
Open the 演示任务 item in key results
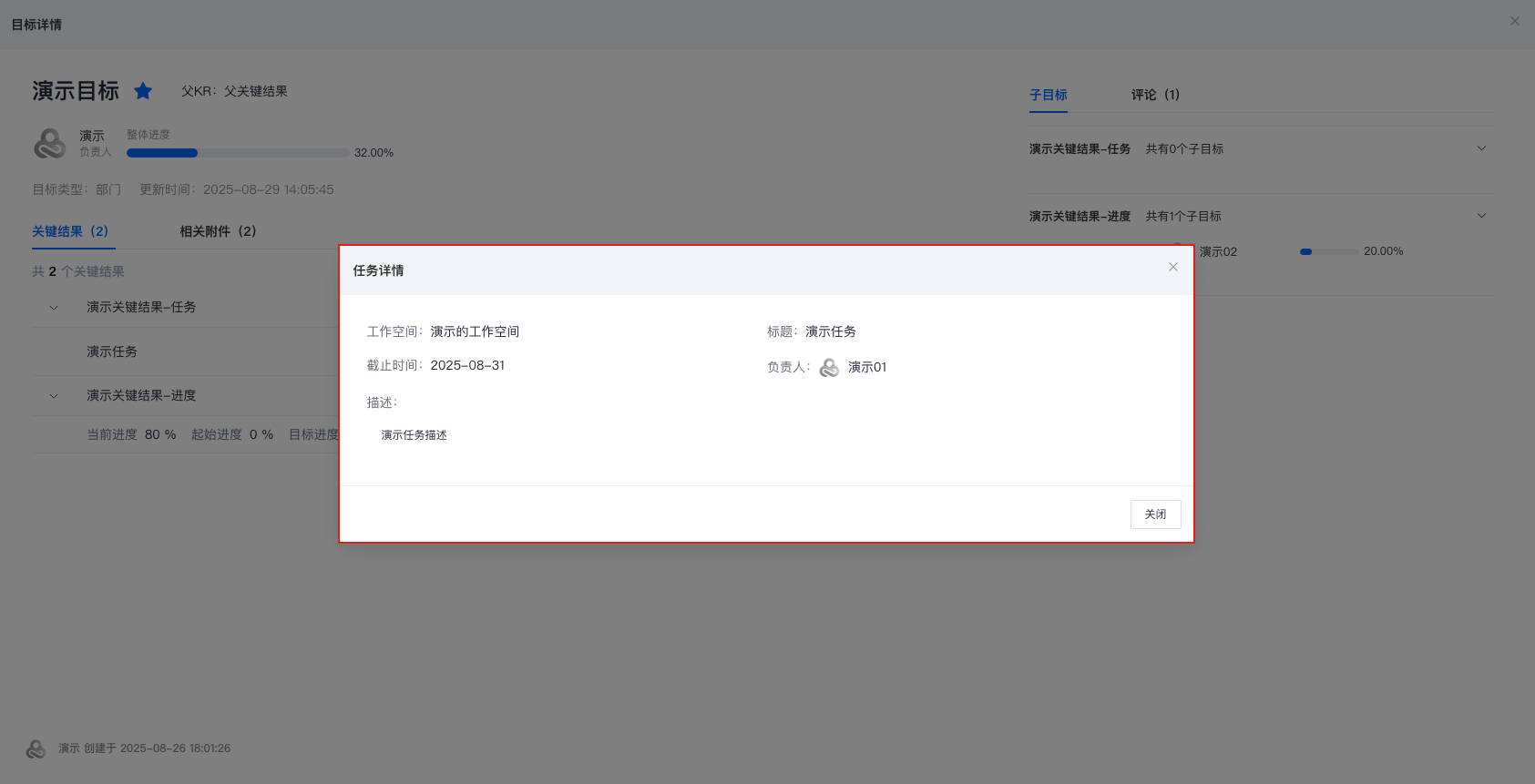pyautogui.click(x=112, y=351)
